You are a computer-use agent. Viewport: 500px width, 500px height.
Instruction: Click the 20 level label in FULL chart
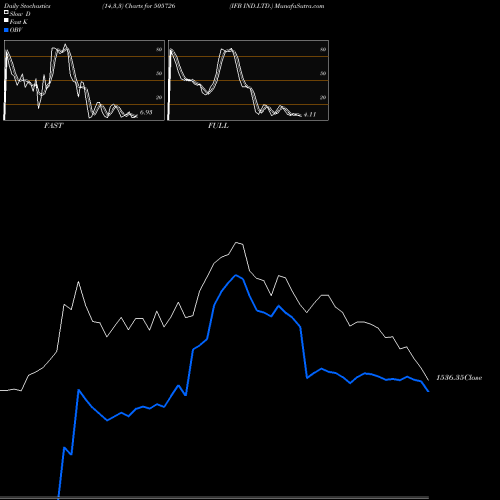pyautogui.click(x=323, y=97)
